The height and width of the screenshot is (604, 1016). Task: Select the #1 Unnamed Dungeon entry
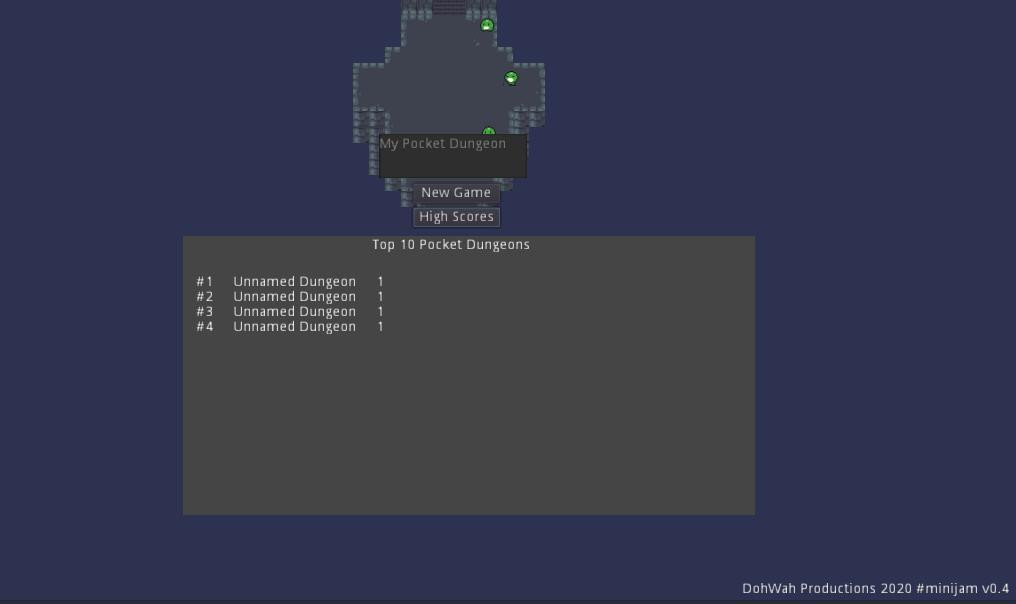point(290,281)
